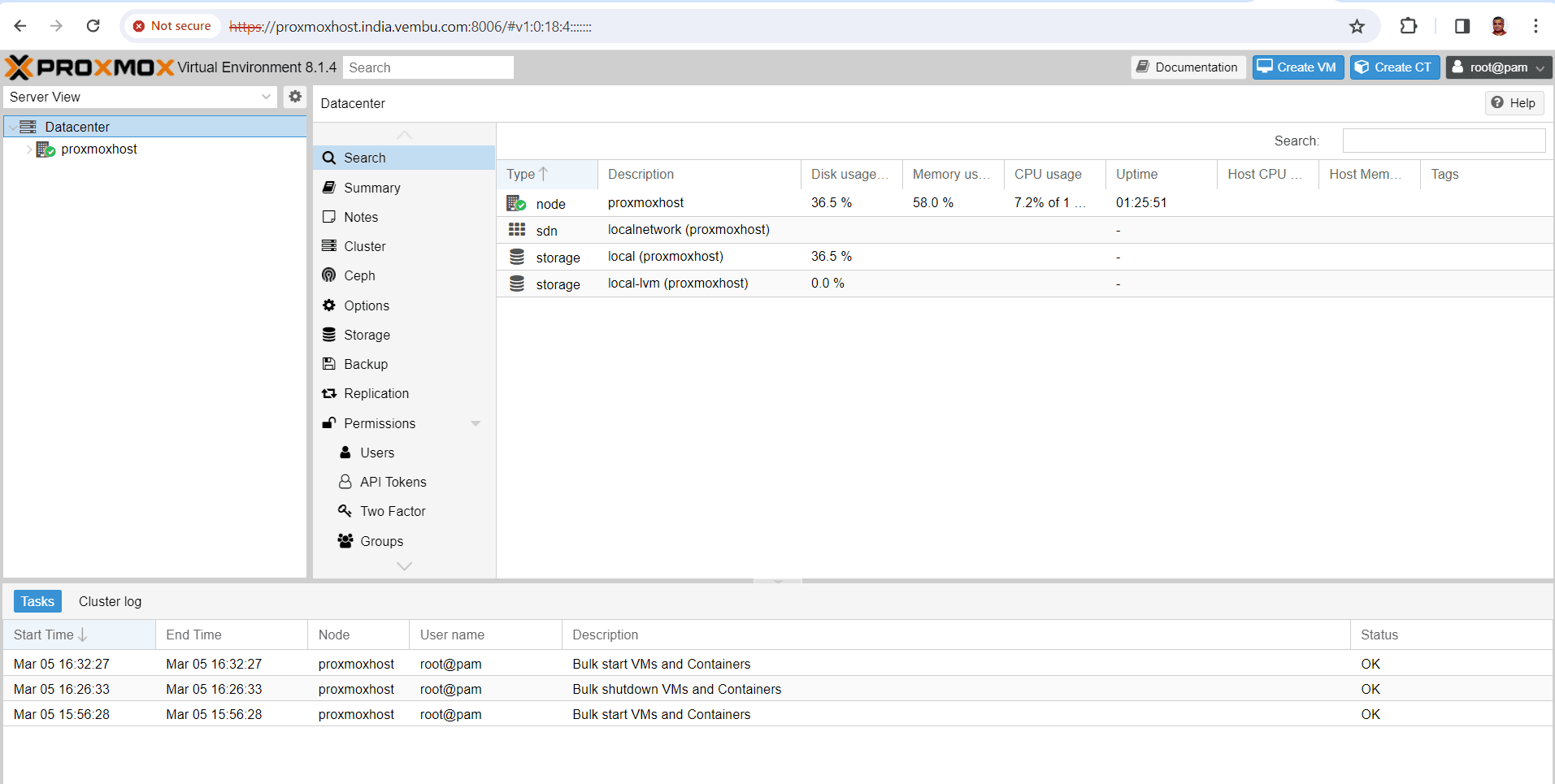Click the storage icon for local (proxmoxhost)
Image resolution: width=1555 pixels, height=784 pixels.
517,257
